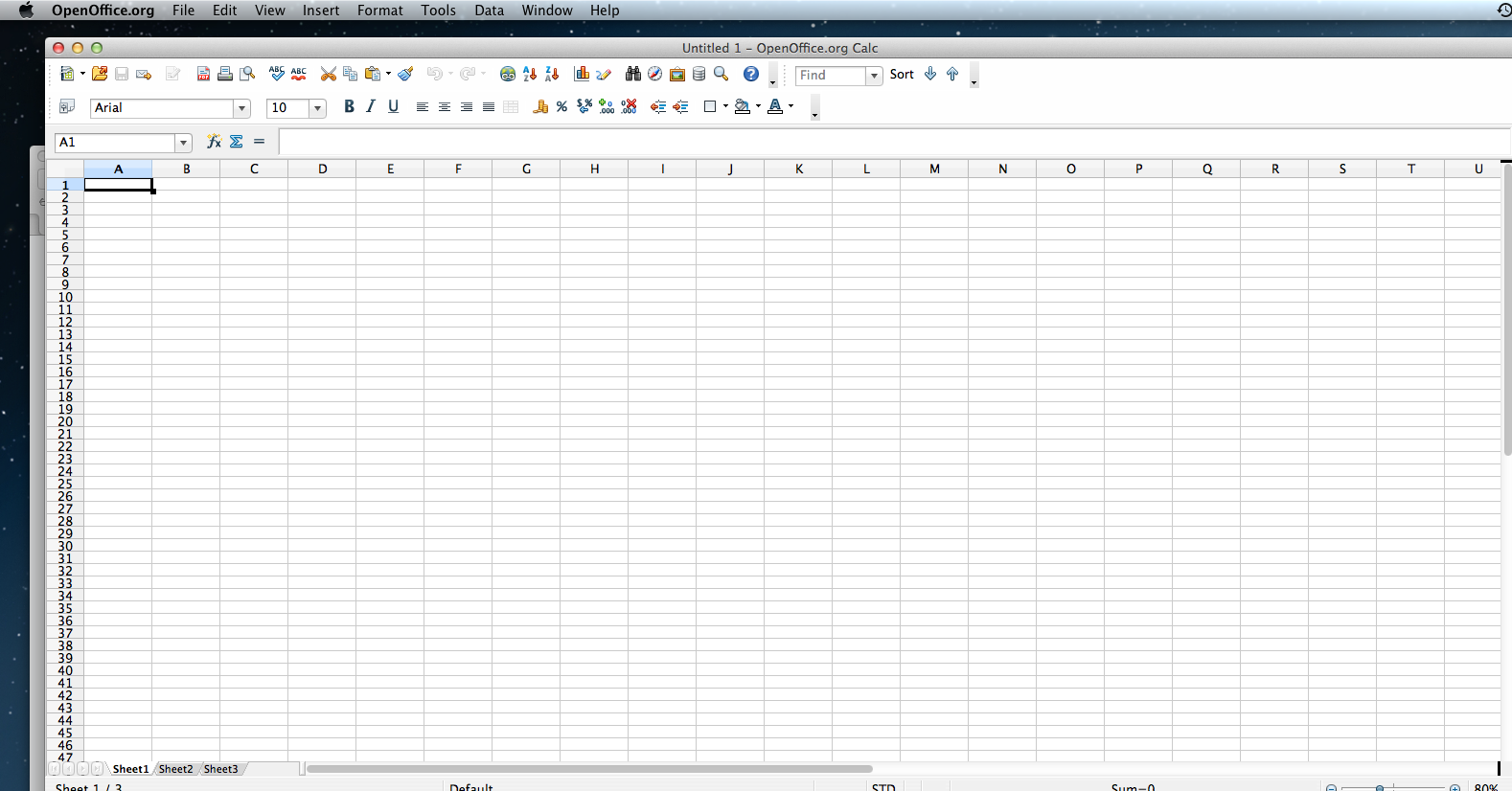Open the Navigator compass icon
The width and height of the screenshot is (1512, 791).
pos(655,74)
